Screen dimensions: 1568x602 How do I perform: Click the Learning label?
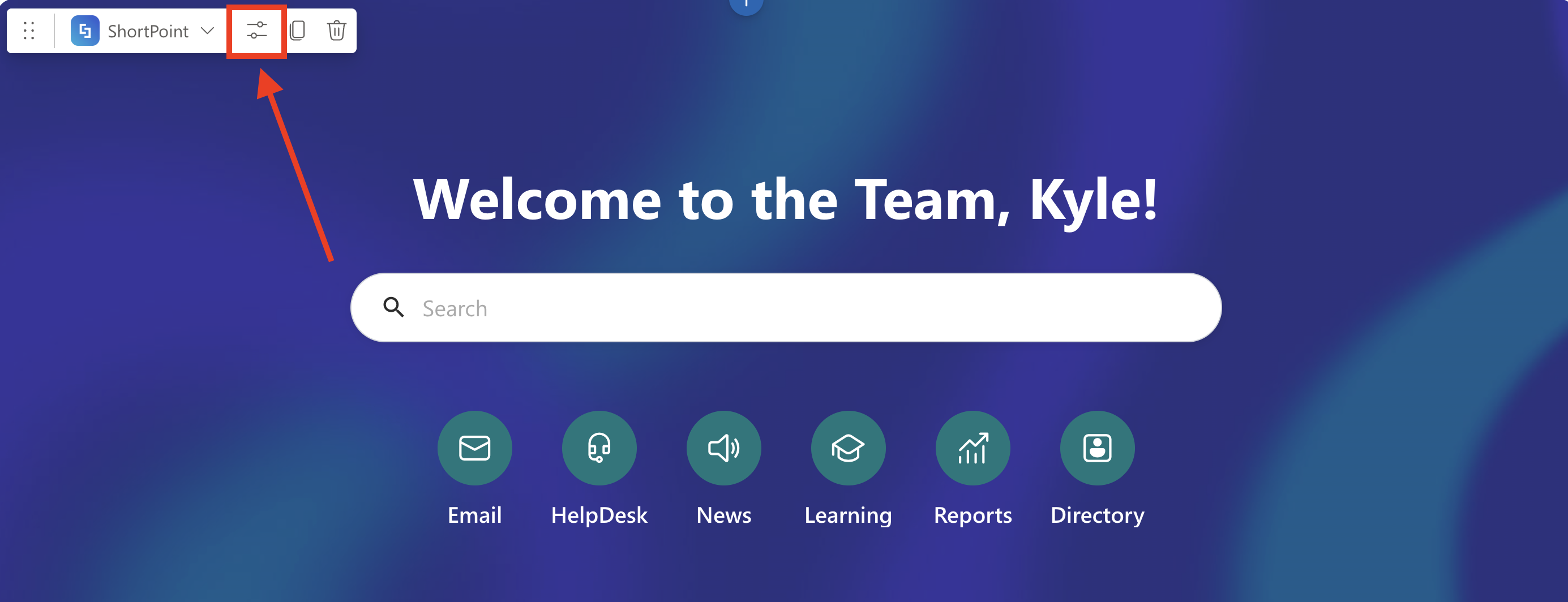[848, 515]
